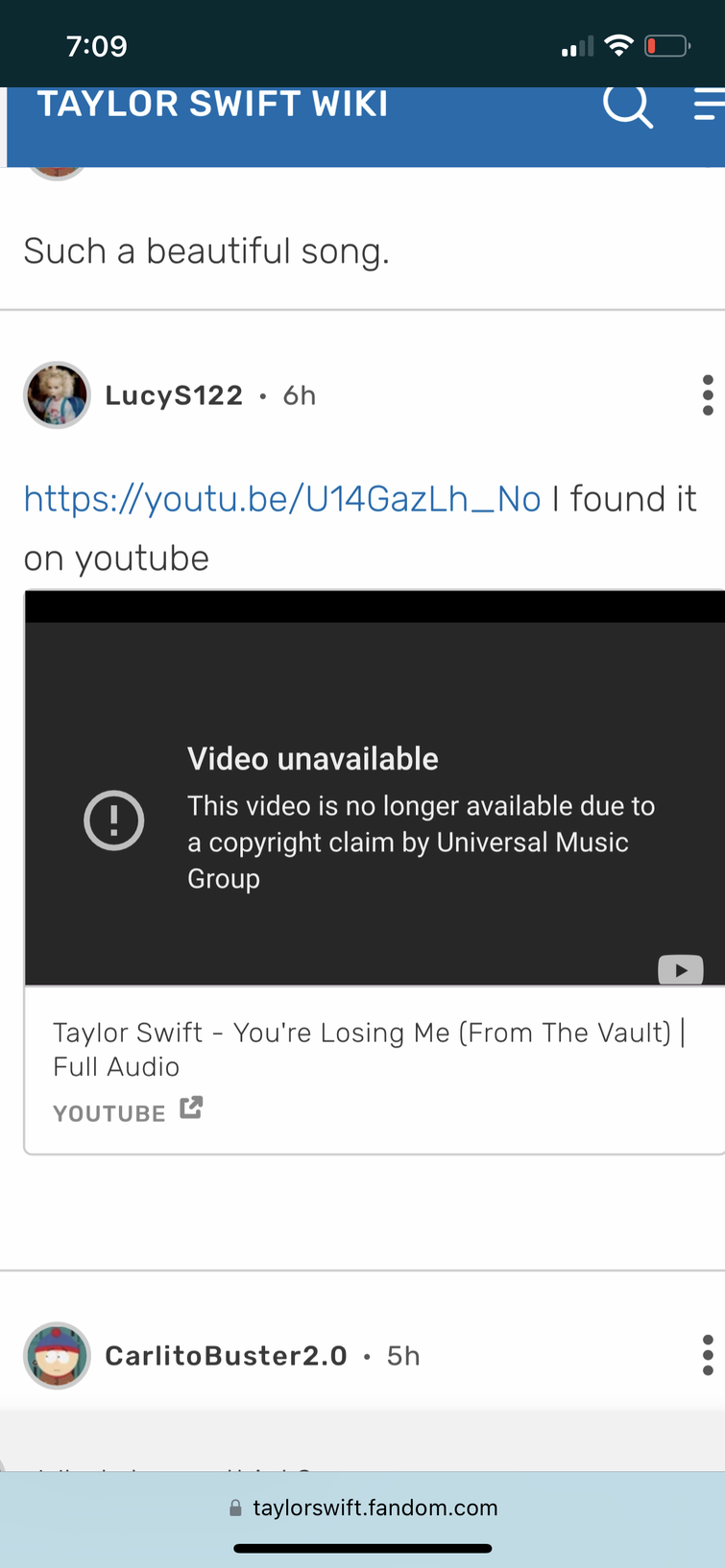Open the external link icon beside YOUTUBE
This screenshot has width=725, height=1568.
pyautogui.click(x=191, y=1107)
